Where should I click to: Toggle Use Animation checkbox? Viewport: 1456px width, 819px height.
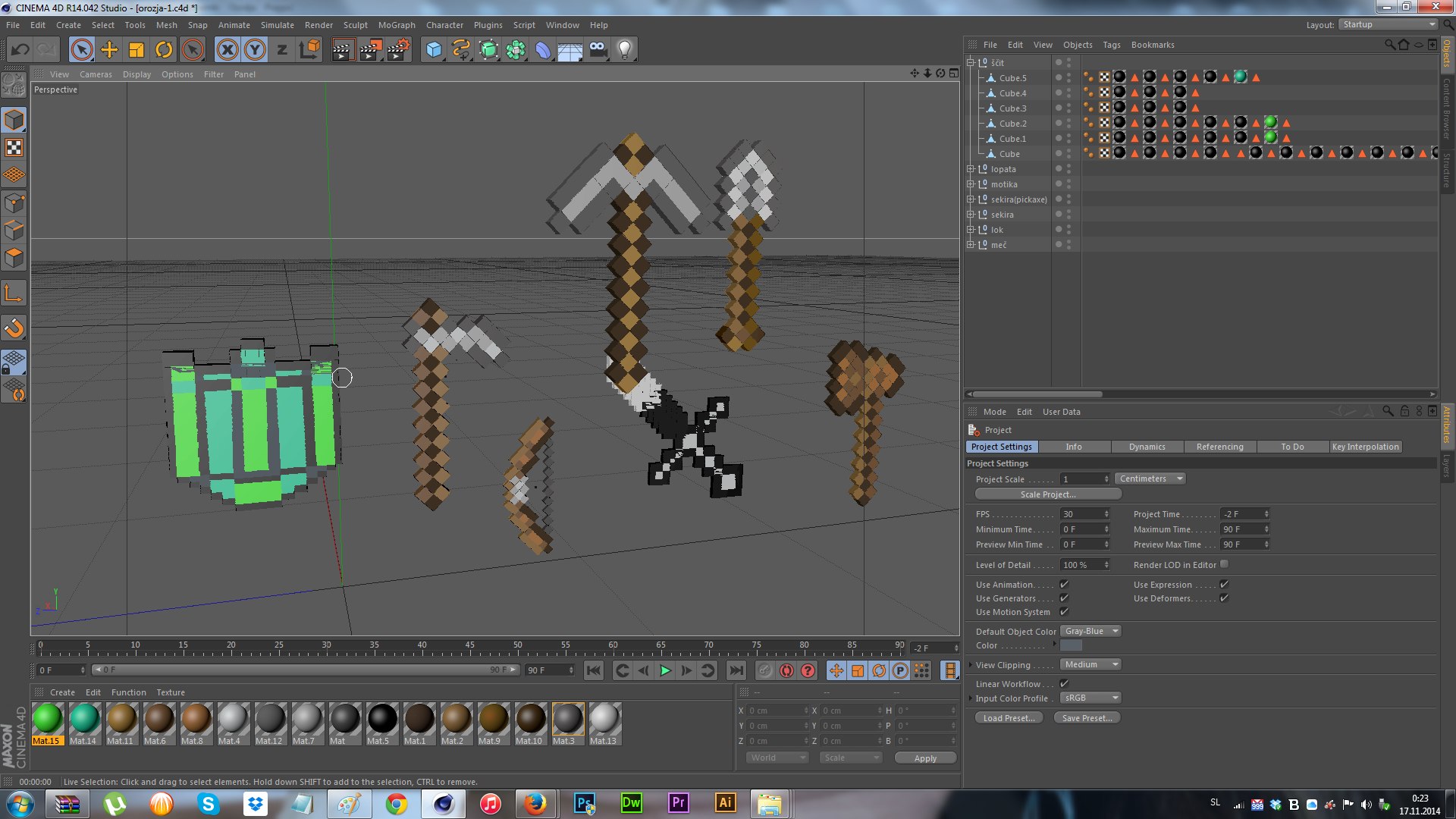click(x=1064, y=584)
